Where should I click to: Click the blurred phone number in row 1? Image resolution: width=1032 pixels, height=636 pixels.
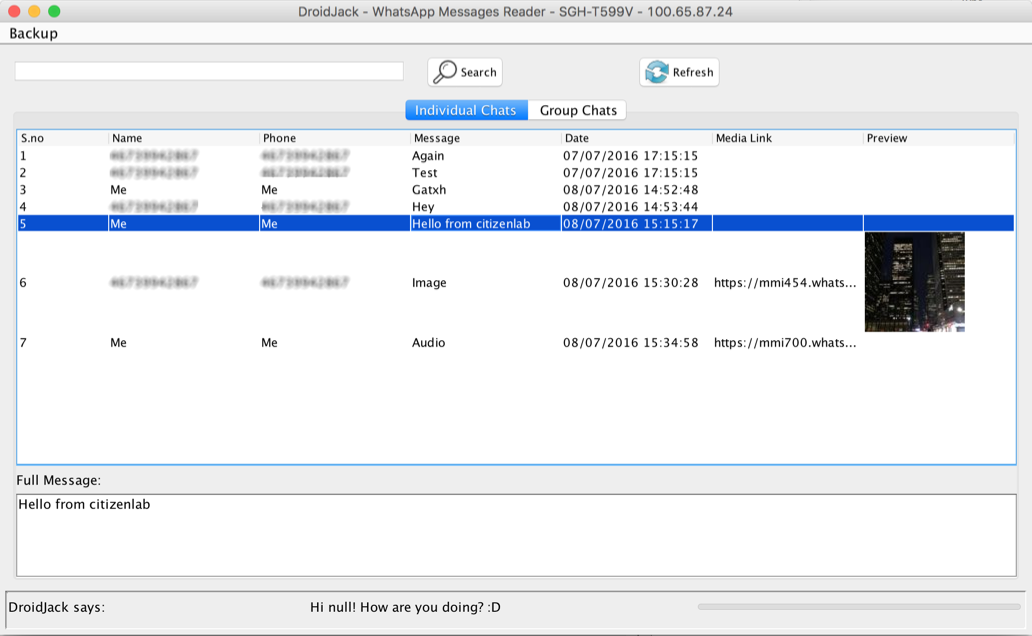pos(305,156)
